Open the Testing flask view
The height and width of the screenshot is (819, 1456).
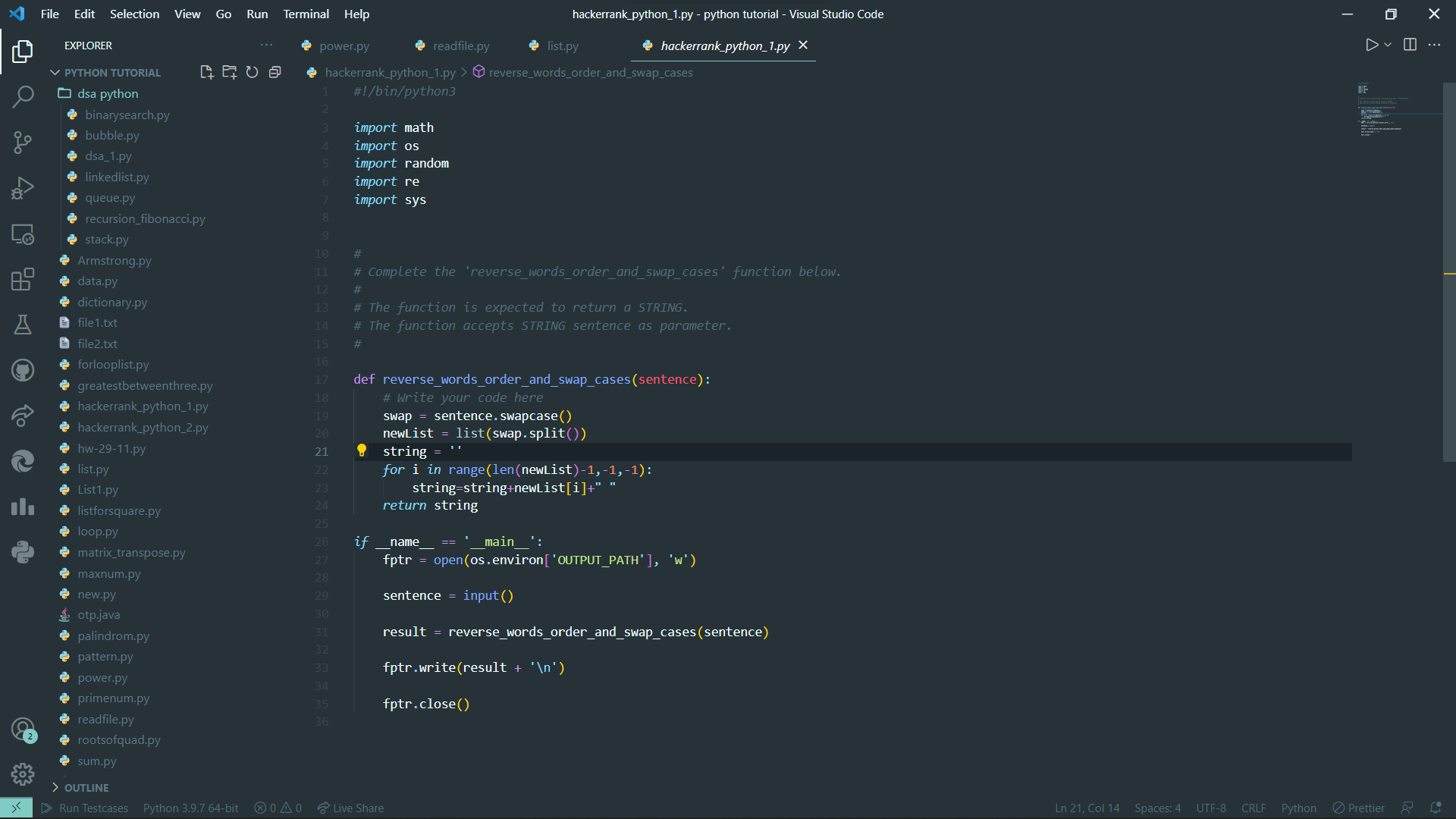pos(23,325)
